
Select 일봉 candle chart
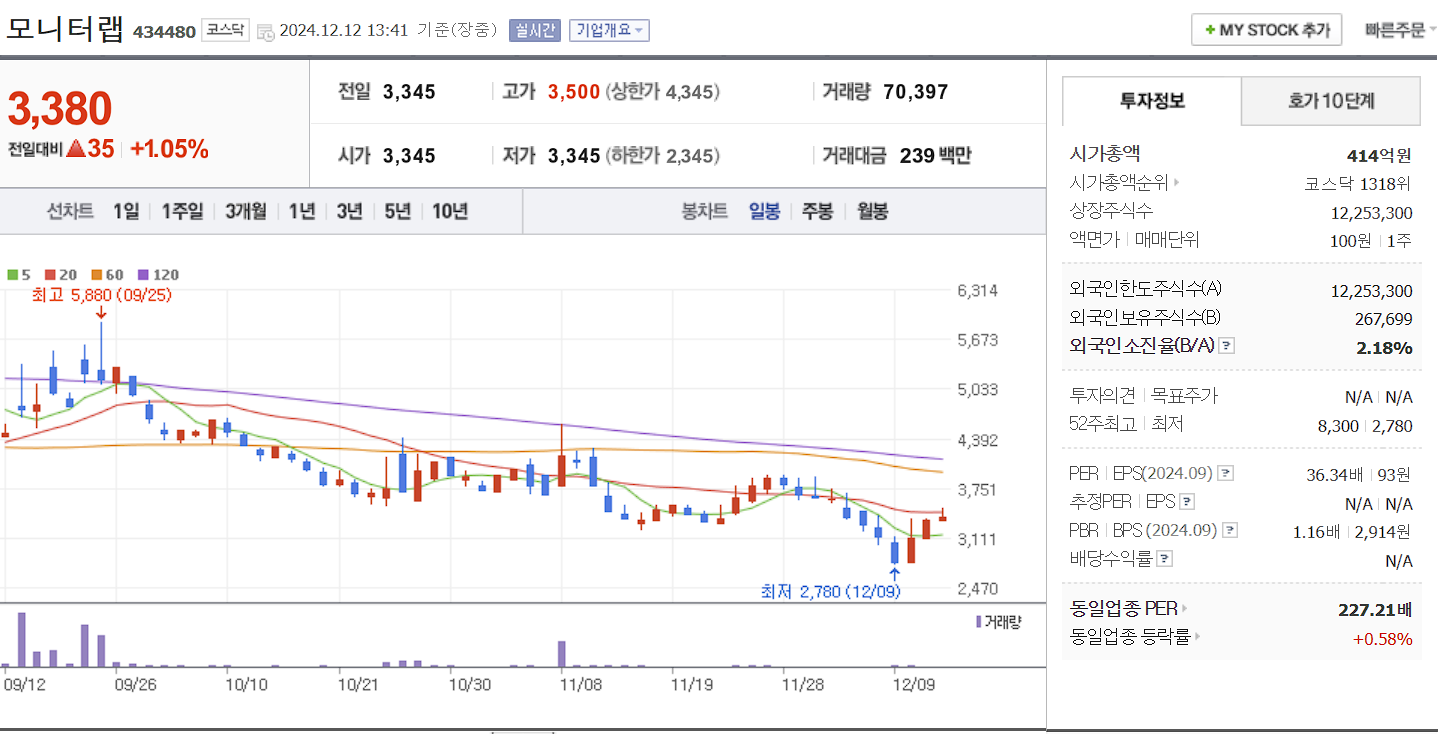point(765,211)
